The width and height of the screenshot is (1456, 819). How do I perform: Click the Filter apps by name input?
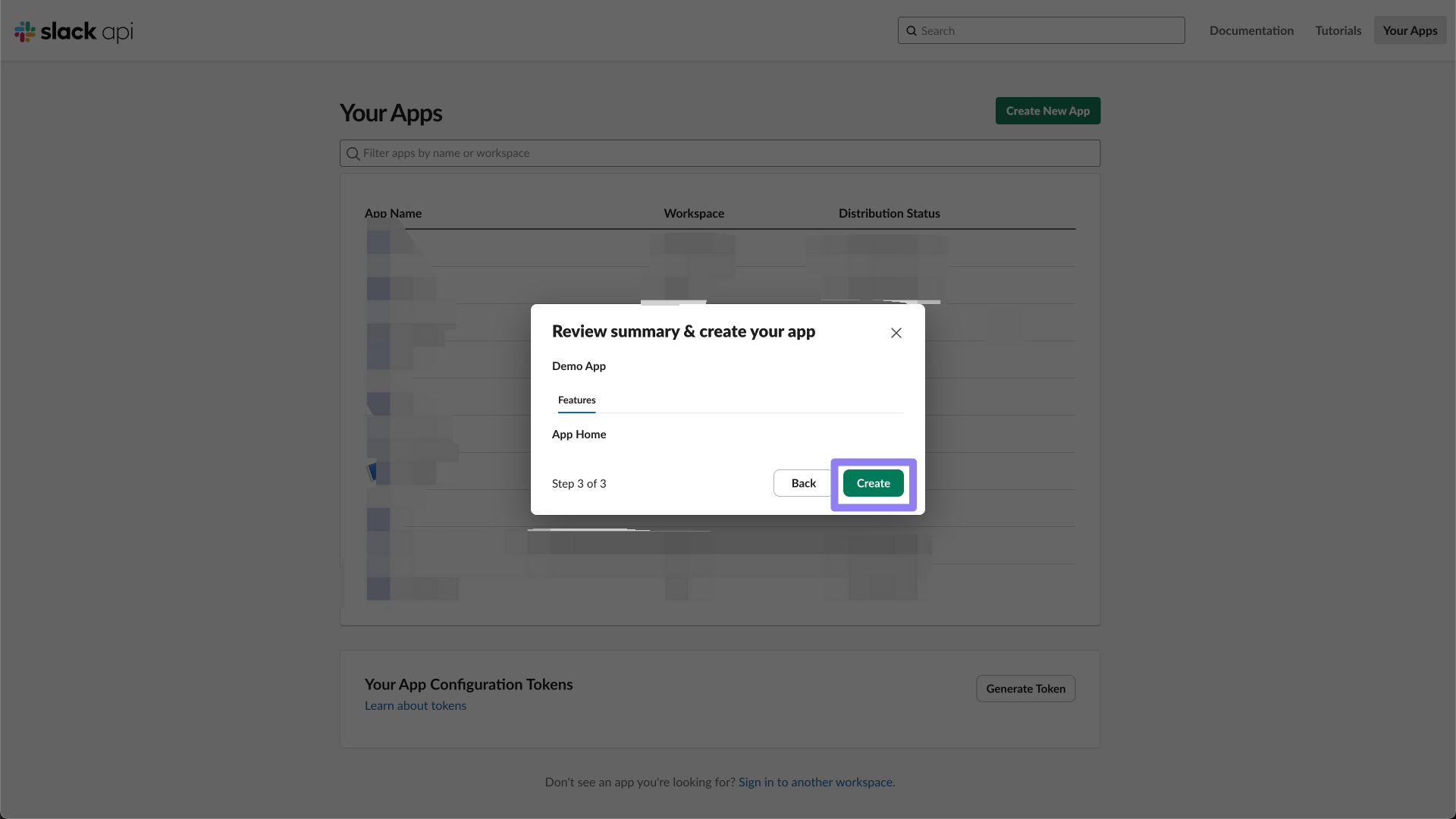coord(720,153)
